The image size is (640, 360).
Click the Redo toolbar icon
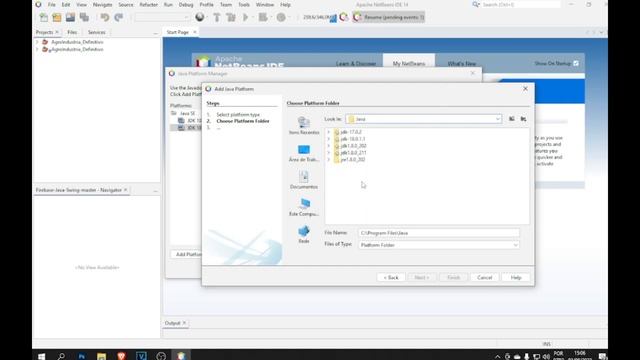(118, 17)
